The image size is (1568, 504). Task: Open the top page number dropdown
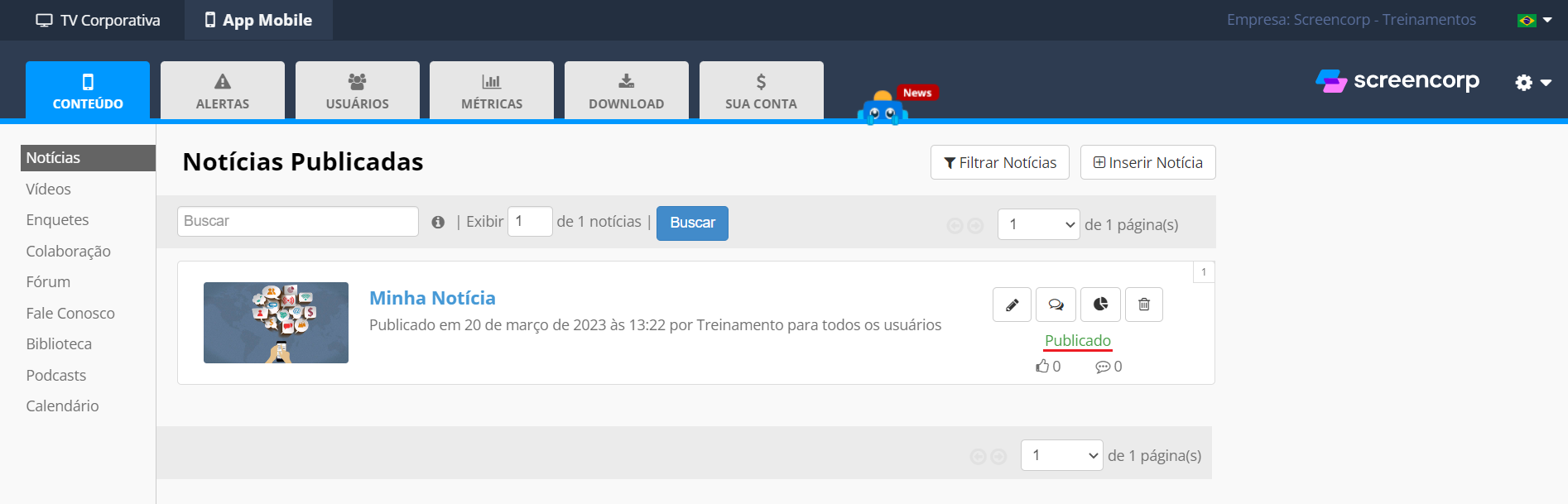(x=1038, y=224)
